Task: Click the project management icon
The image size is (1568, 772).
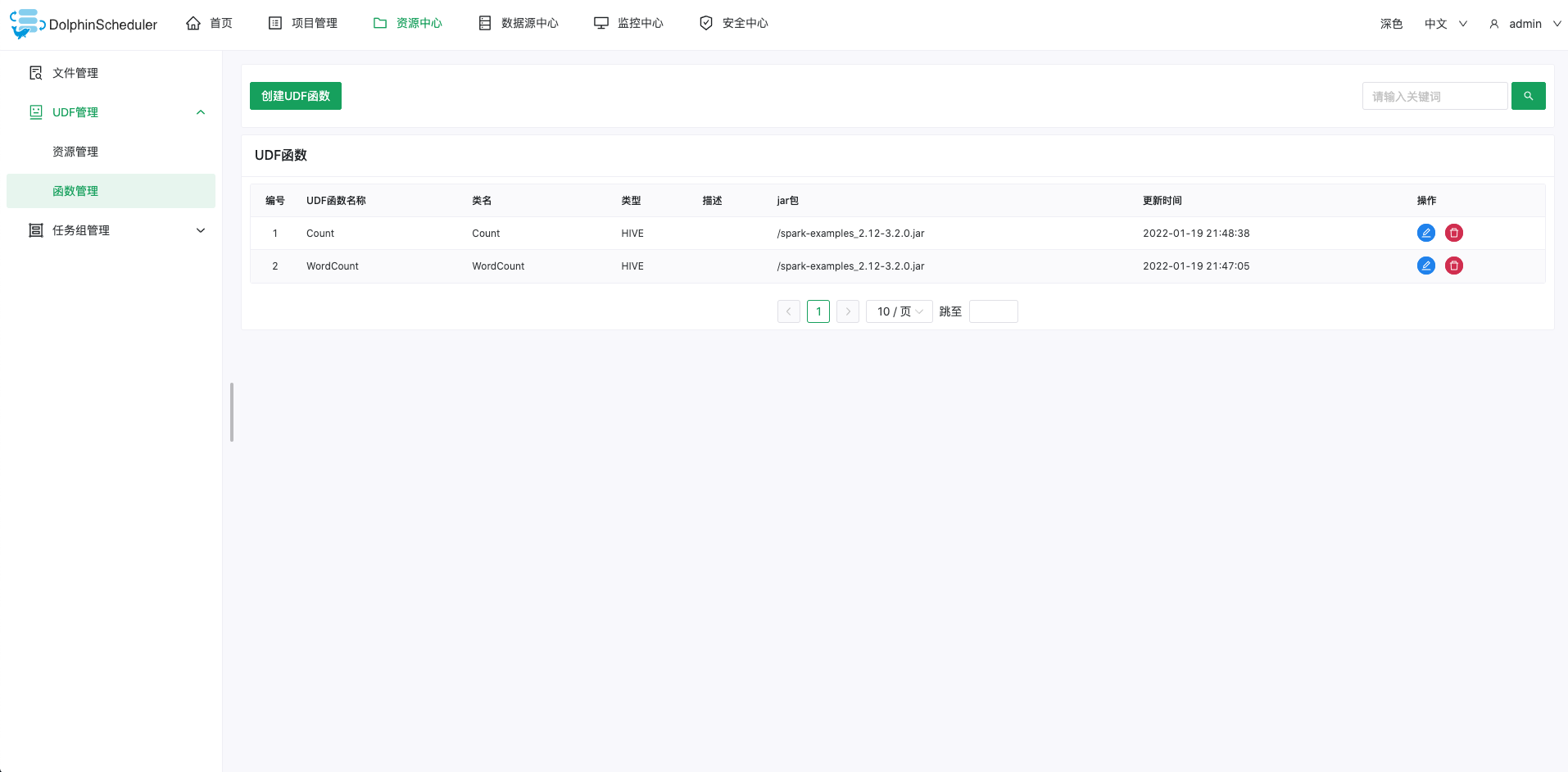Action: (275, 23)
